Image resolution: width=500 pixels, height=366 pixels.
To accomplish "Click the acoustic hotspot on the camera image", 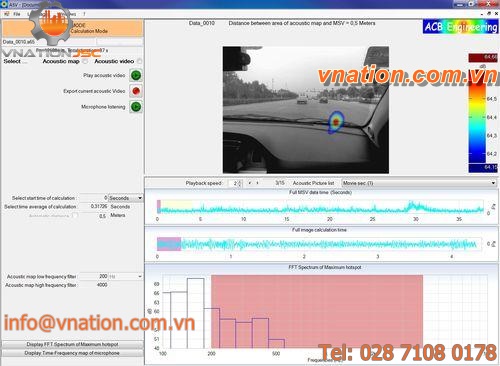I will click(336, 122).
